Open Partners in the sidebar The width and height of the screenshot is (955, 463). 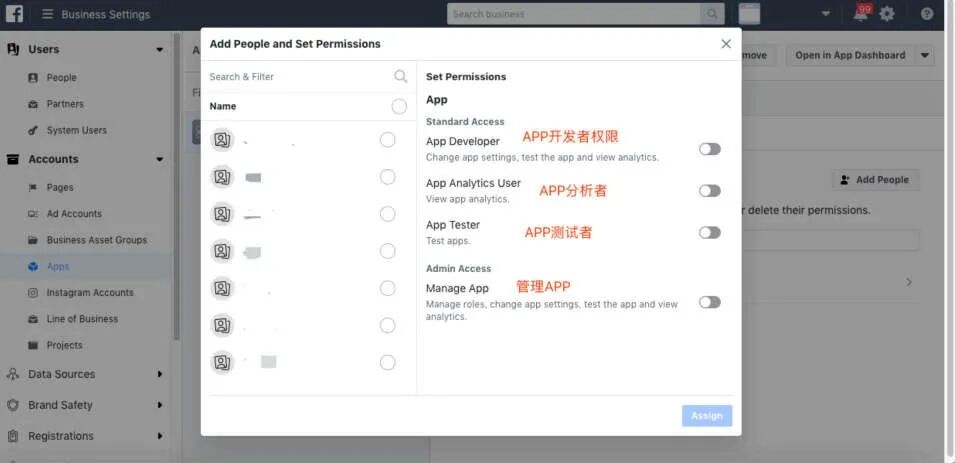(65, 104)
